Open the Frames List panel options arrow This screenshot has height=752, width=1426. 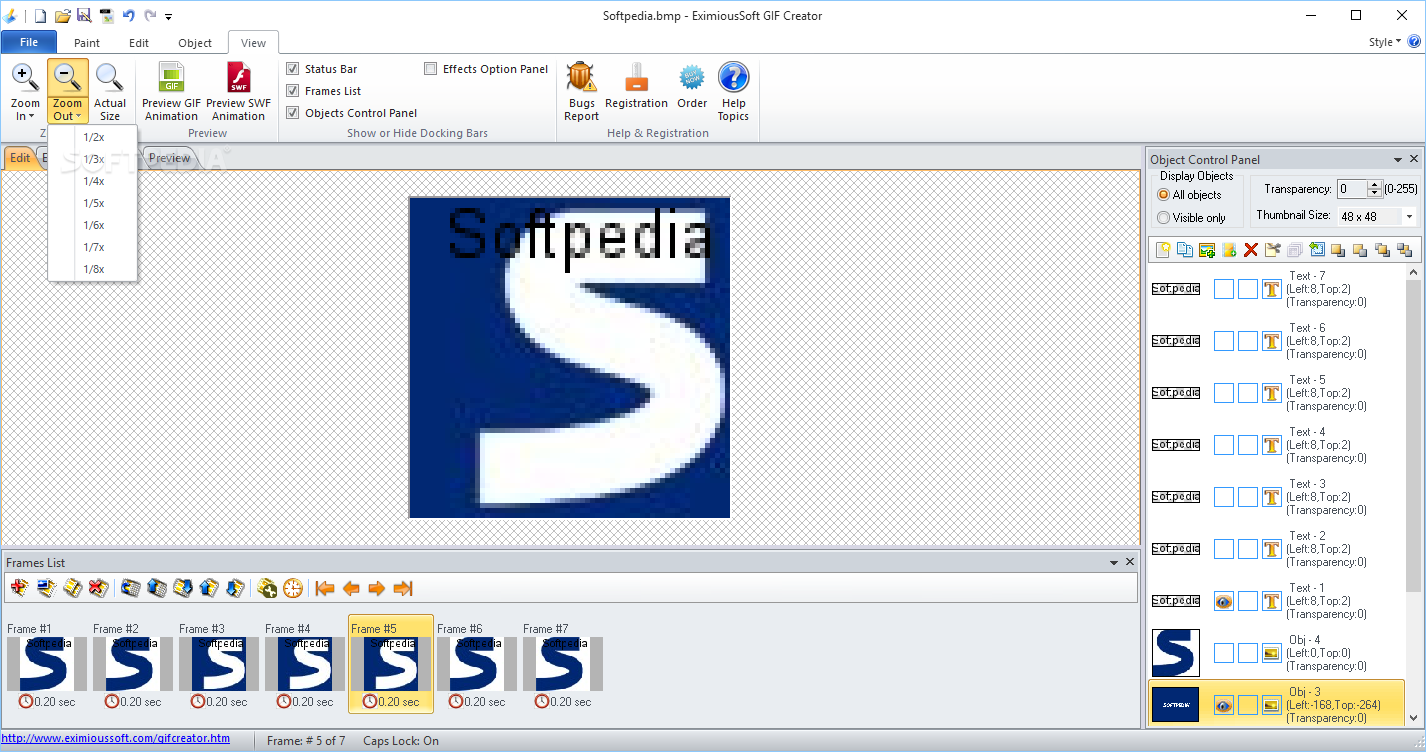click(1114, 563)
